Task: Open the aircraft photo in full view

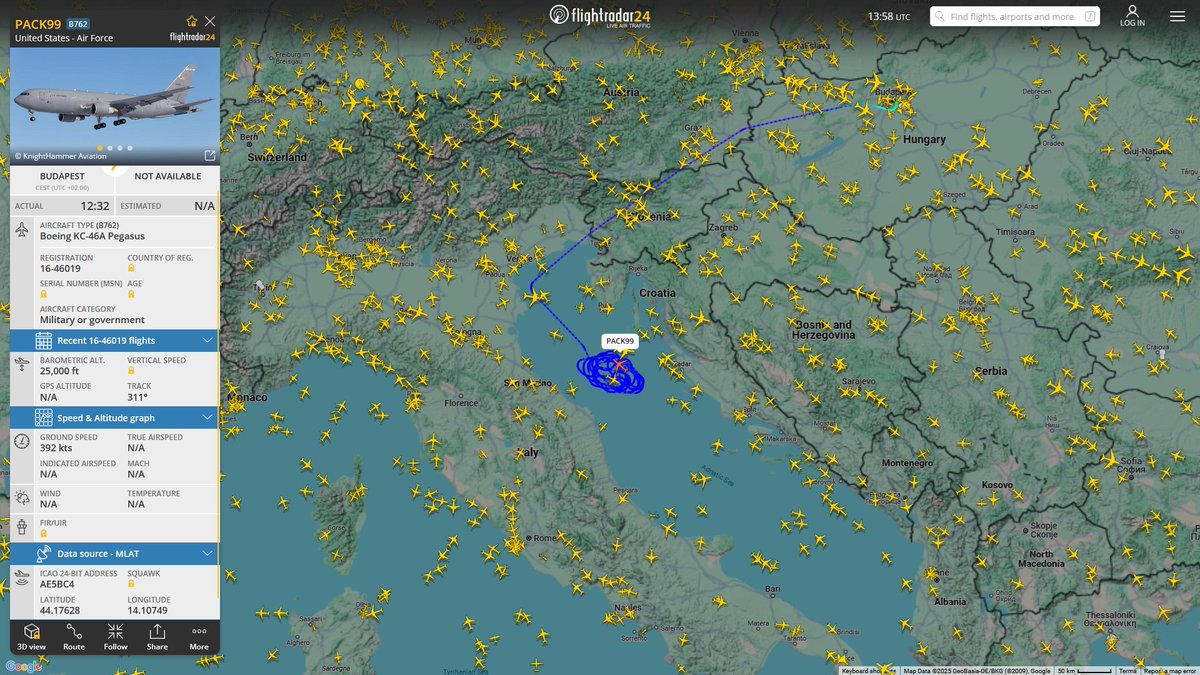Action: pyautogui.click(x=208, y=155)
